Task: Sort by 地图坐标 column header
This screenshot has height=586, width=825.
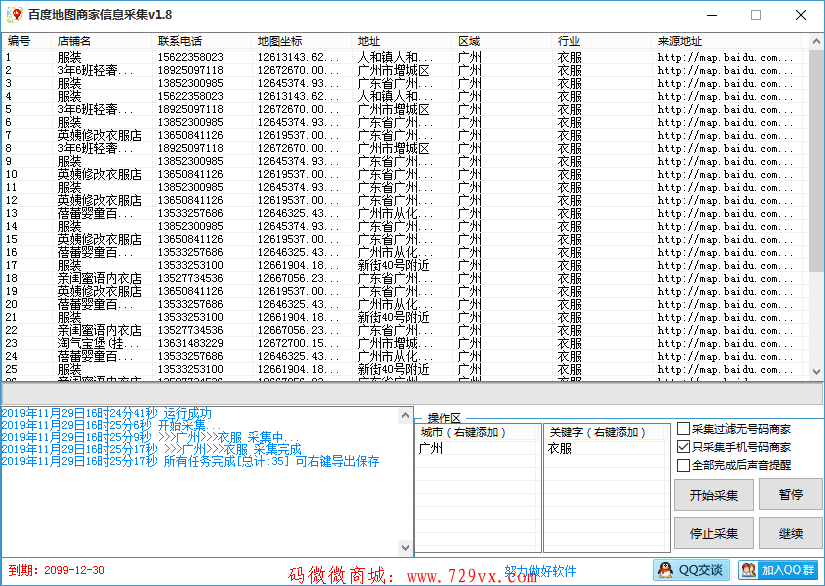Action: [301, 41]
